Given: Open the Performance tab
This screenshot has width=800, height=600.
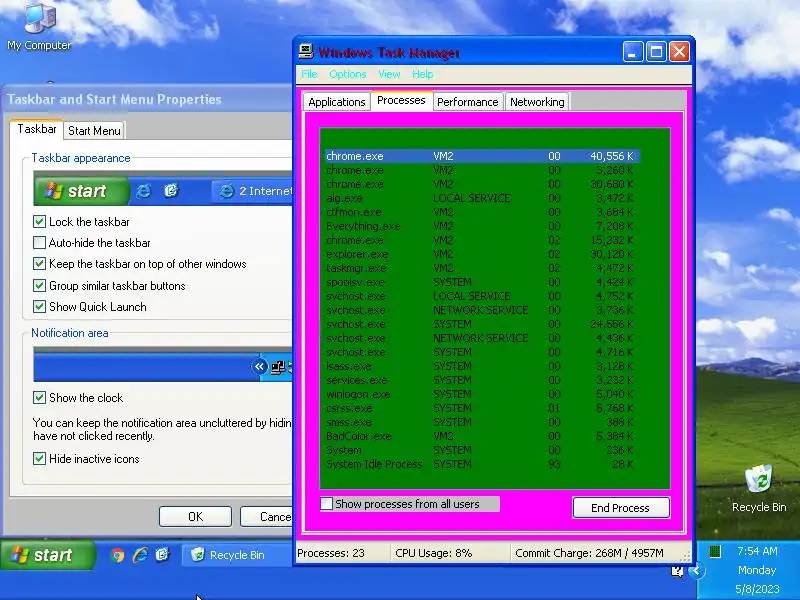Looking at the screenshot, I should (468, 102).
